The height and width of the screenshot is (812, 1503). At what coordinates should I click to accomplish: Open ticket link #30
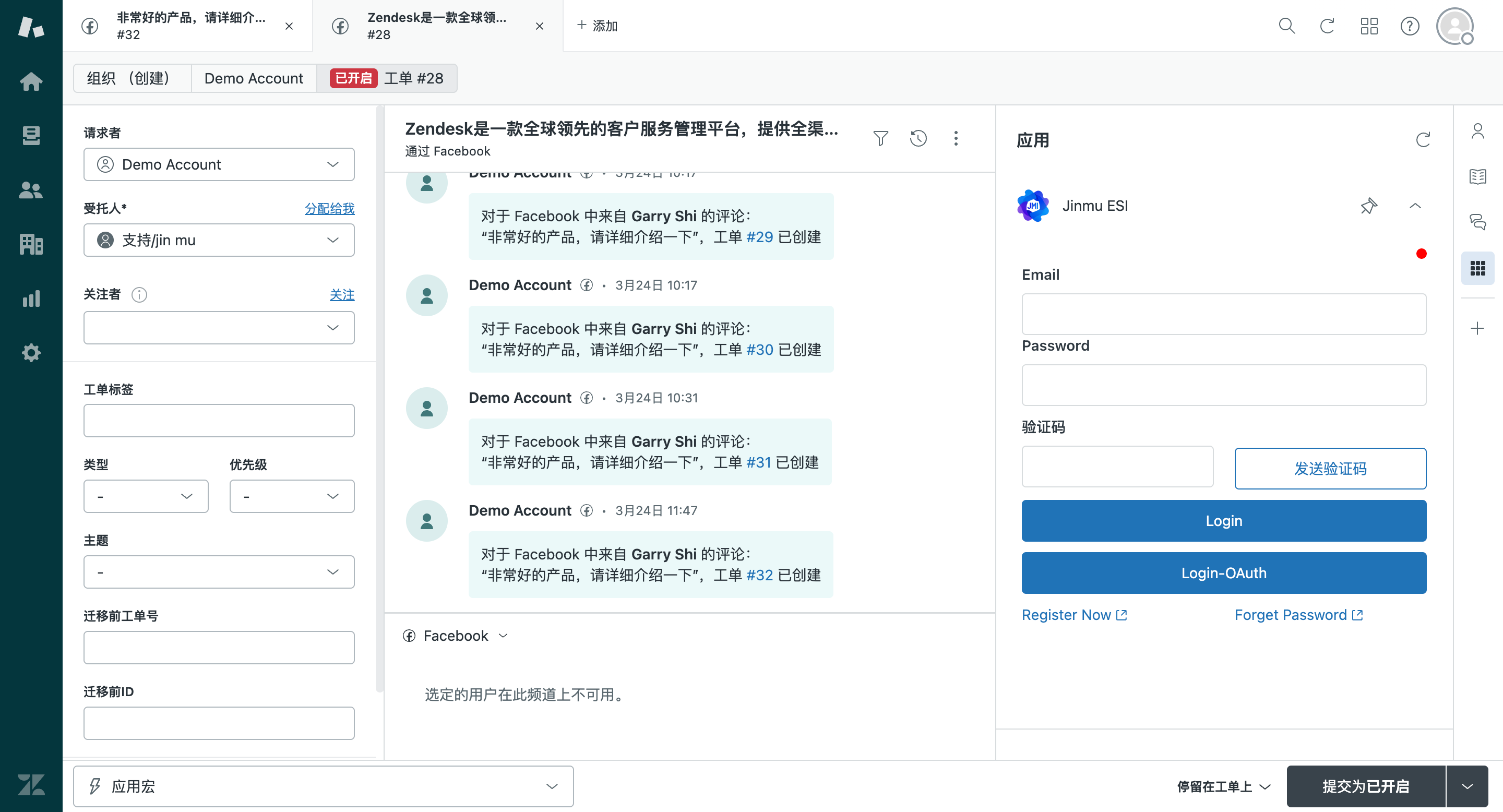(759, 350)
